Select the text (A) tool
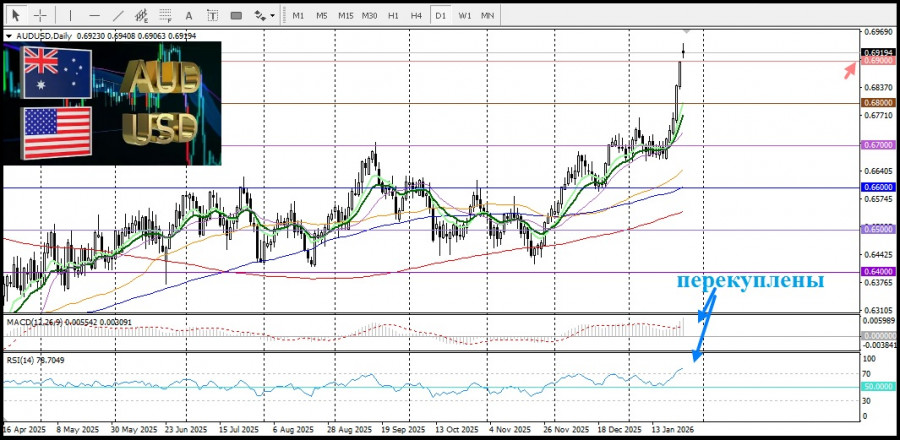This screenshot has width=900, height=440. (188, 16)
